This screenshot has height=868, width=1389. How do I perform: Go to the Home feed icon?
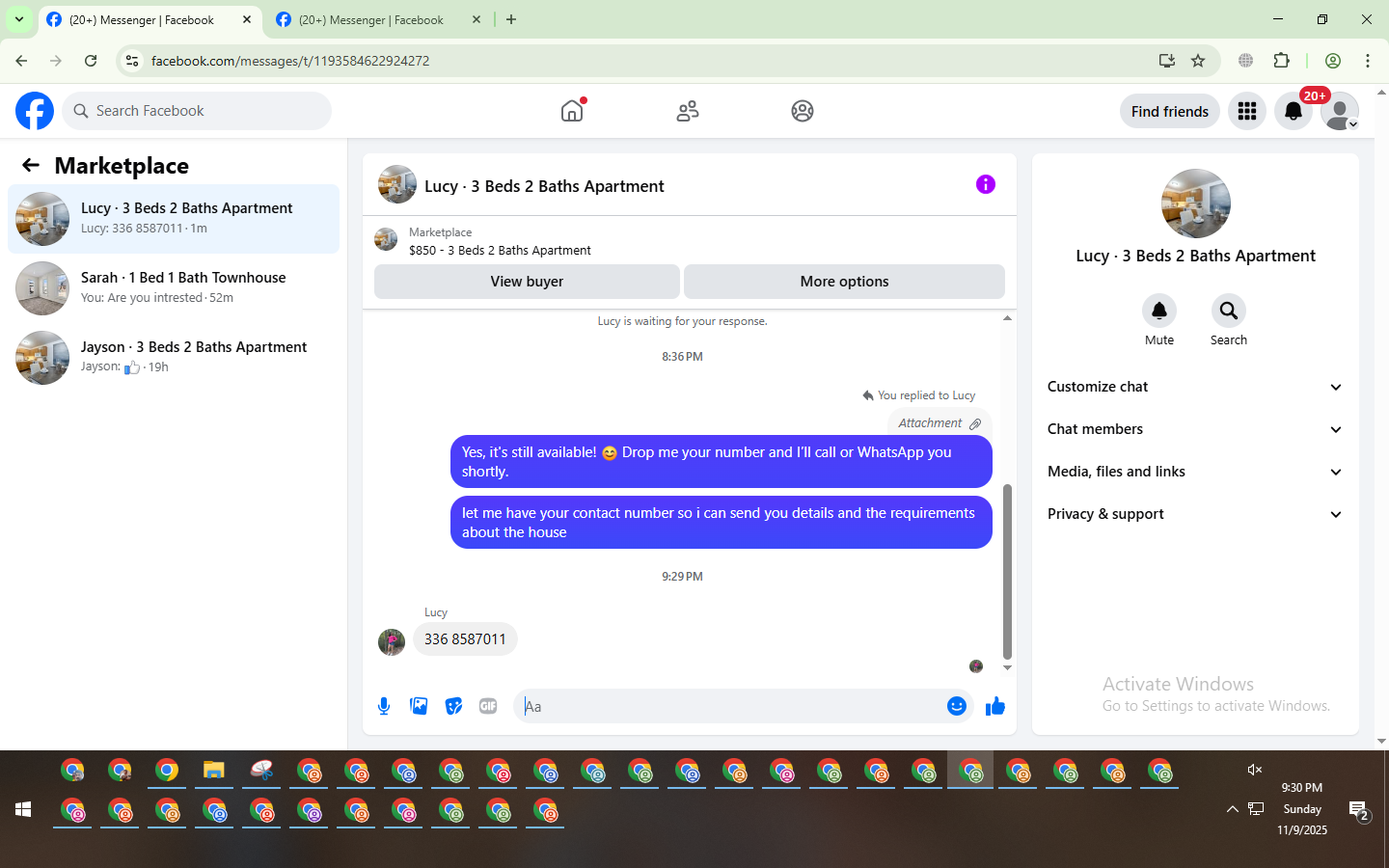point(572,111)
